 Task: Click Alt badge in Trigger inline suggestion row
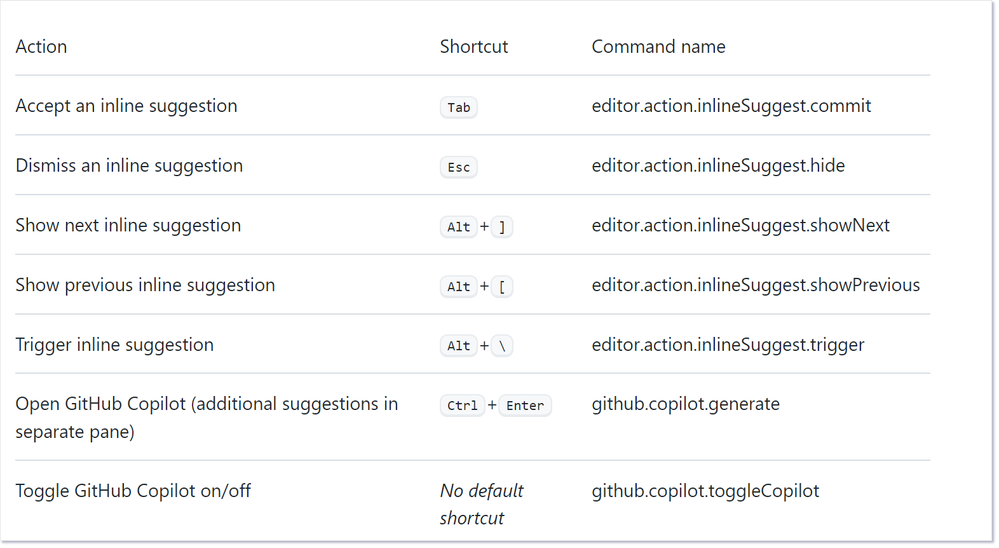[458, 346]
